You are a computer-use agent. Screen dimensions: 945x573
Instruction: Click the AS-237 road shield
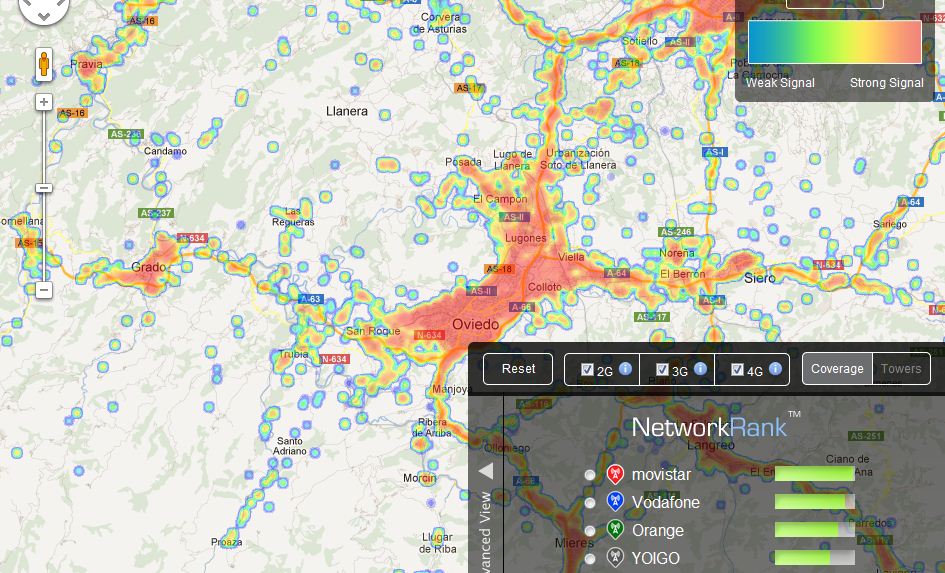coord(156,213)
